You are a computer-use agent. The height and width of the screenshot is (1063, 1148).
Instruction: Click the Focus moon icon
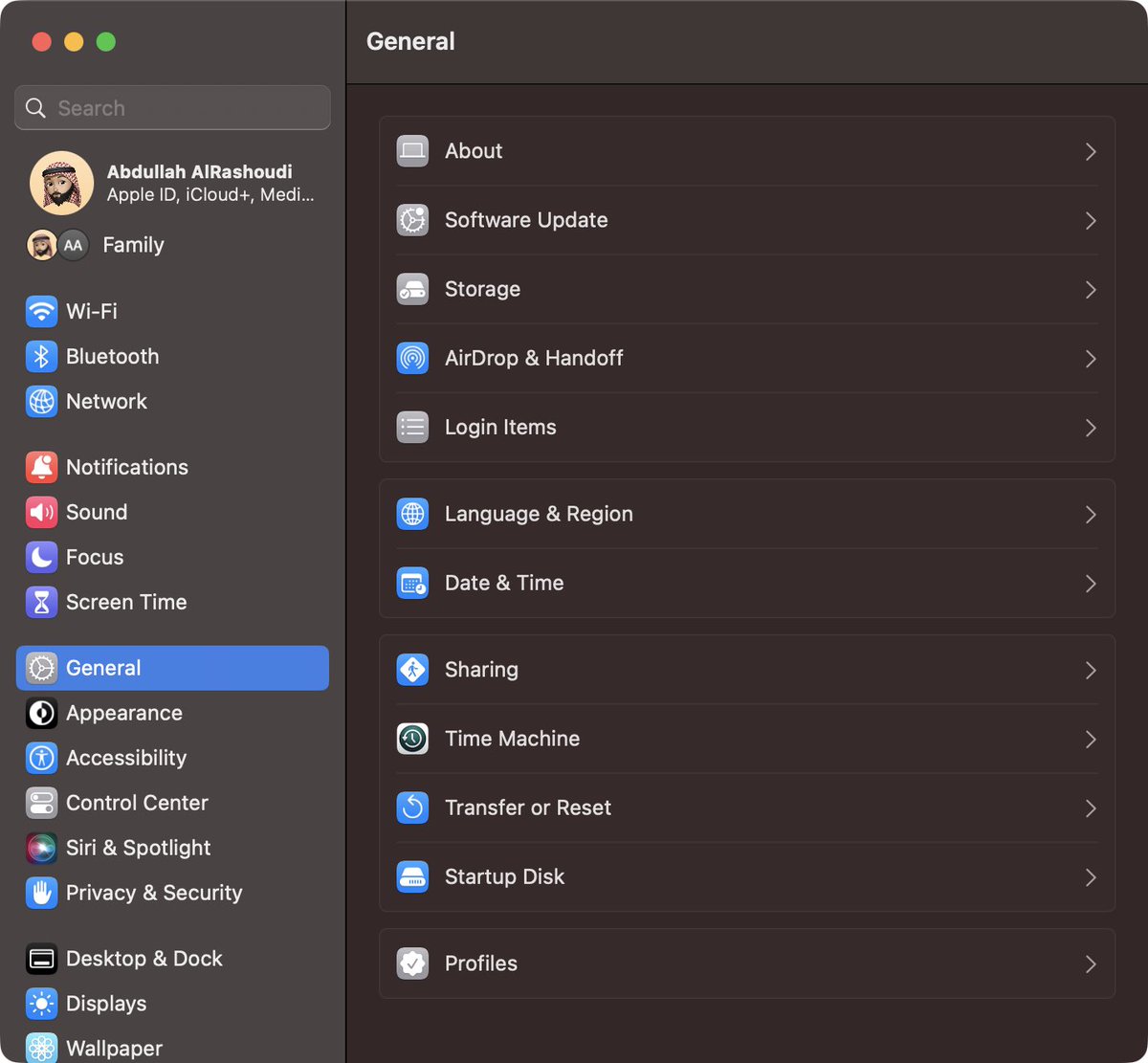pos(41,557)
